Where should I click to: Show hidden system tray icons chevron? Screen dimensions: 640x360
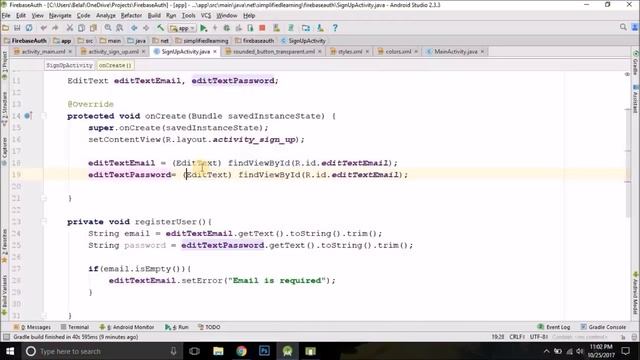pos(547,351)
